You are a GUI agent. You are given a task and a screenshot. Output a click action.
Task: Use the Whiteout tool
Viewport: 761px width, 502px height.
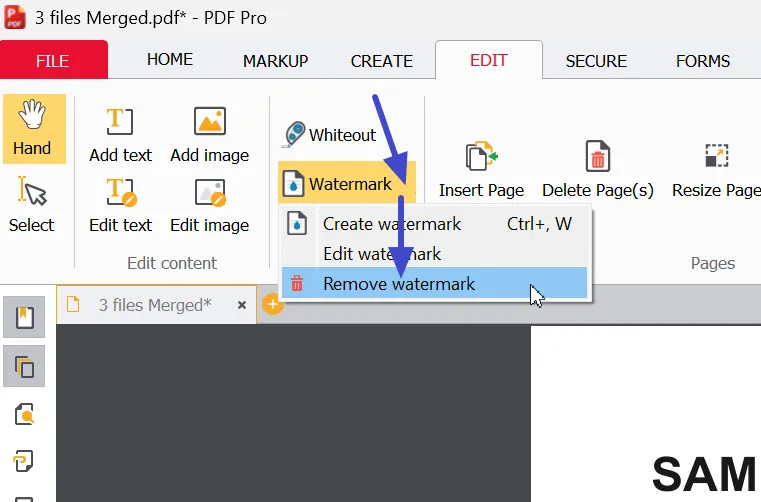tap(330, 134)
